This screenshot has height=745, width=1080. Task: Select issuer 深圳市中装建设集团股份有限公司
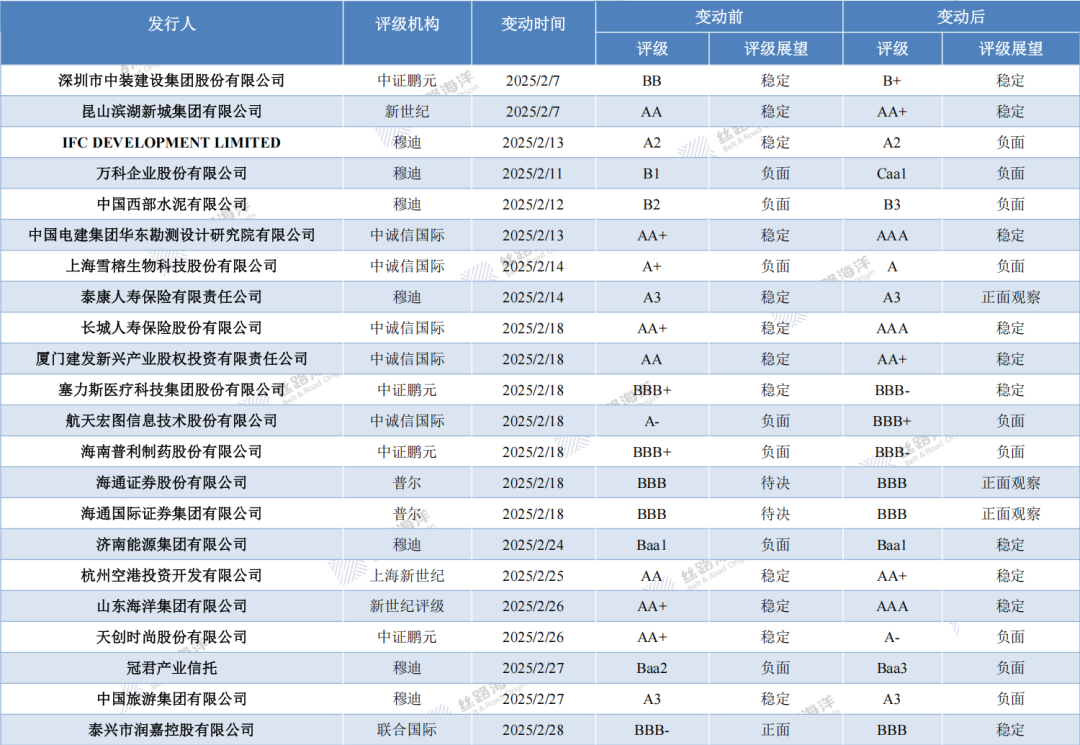pos(172,81)
